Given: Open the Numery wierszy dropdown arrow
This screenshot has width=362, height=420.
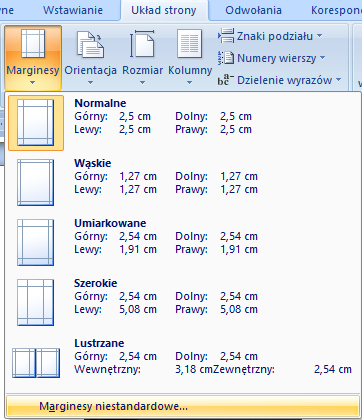Looking at the screenshot, I should tap(322, 58).
